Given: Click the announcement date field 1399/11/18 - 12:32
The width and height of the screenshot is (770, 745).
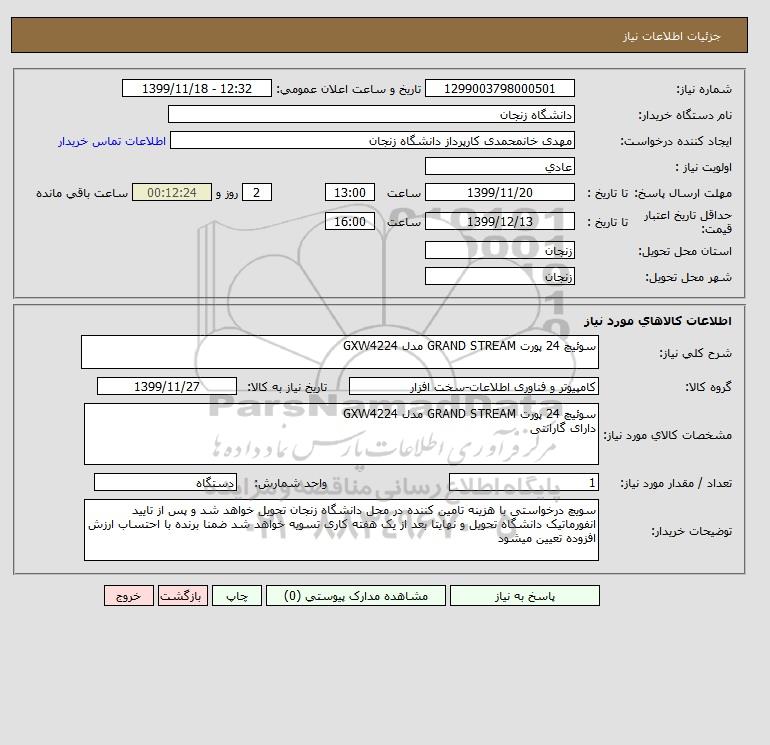Looking at the screenshot, I should [x=196, y=88].
